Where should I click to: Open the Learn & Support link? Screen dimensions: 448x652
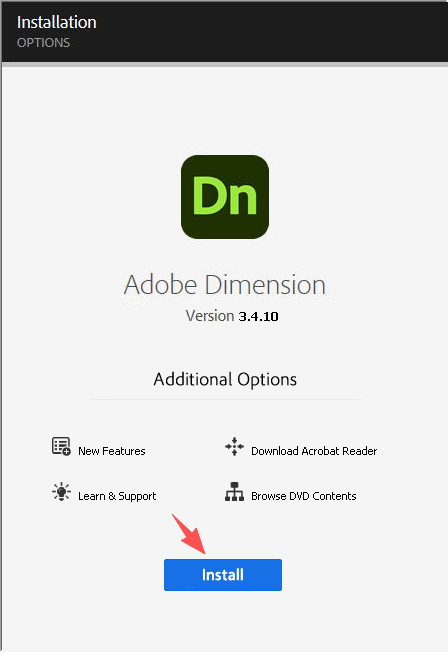pos(117,496)
